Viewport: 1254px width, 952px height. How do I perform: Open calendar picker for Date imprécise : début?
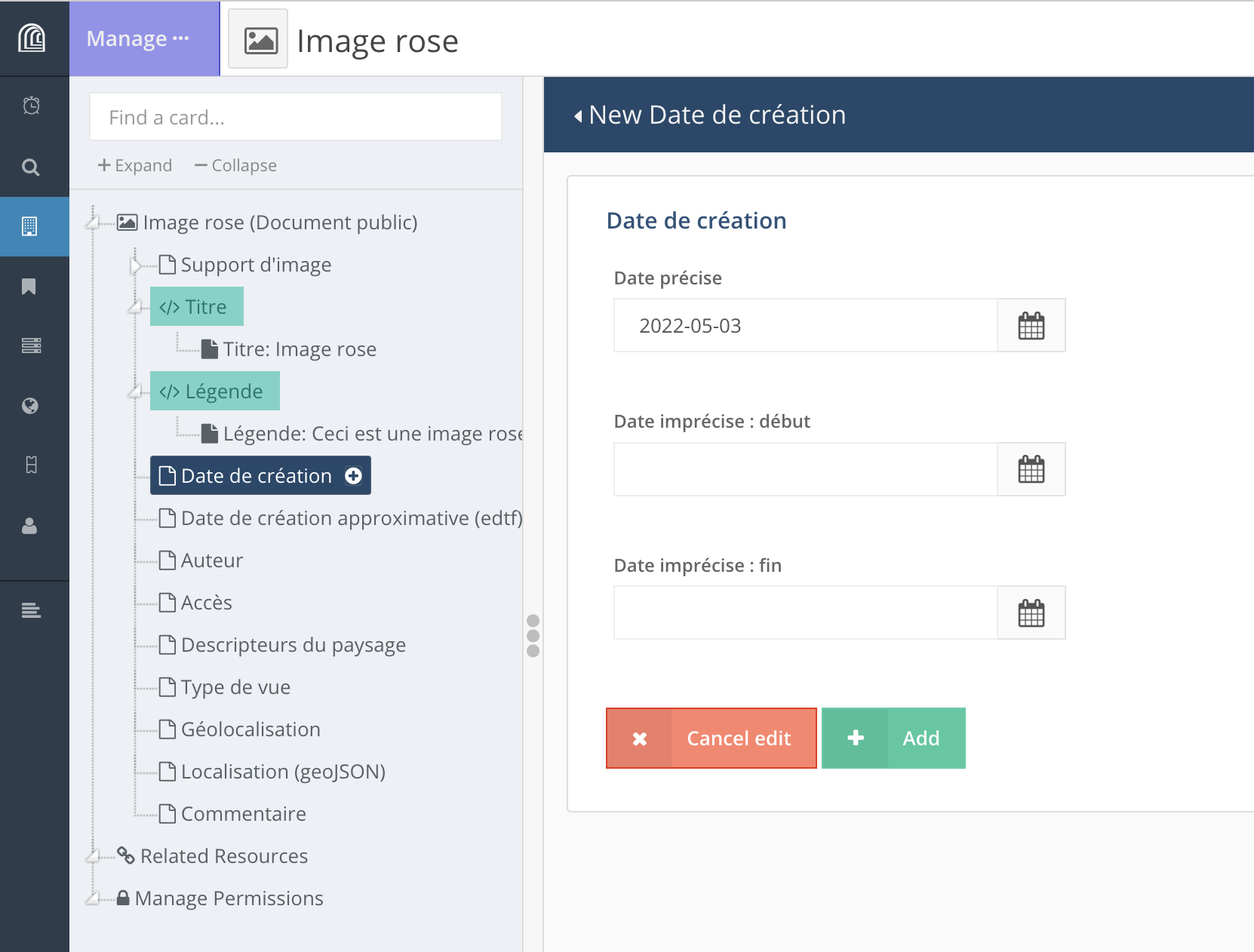coord(1031,469)
